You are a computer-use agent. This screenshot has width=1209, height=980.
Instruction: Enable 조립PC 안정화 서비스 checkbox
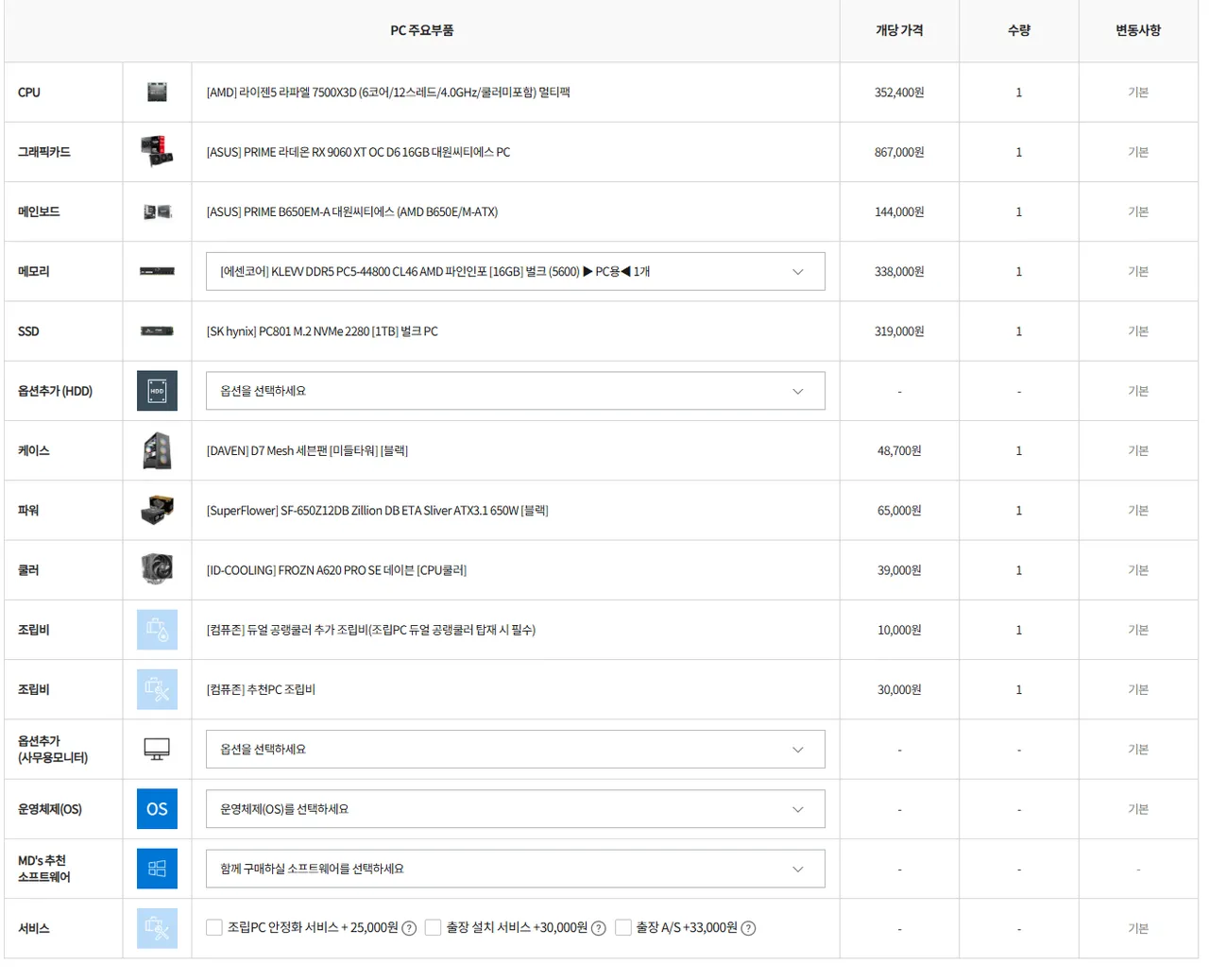click(x=214, y=928)
